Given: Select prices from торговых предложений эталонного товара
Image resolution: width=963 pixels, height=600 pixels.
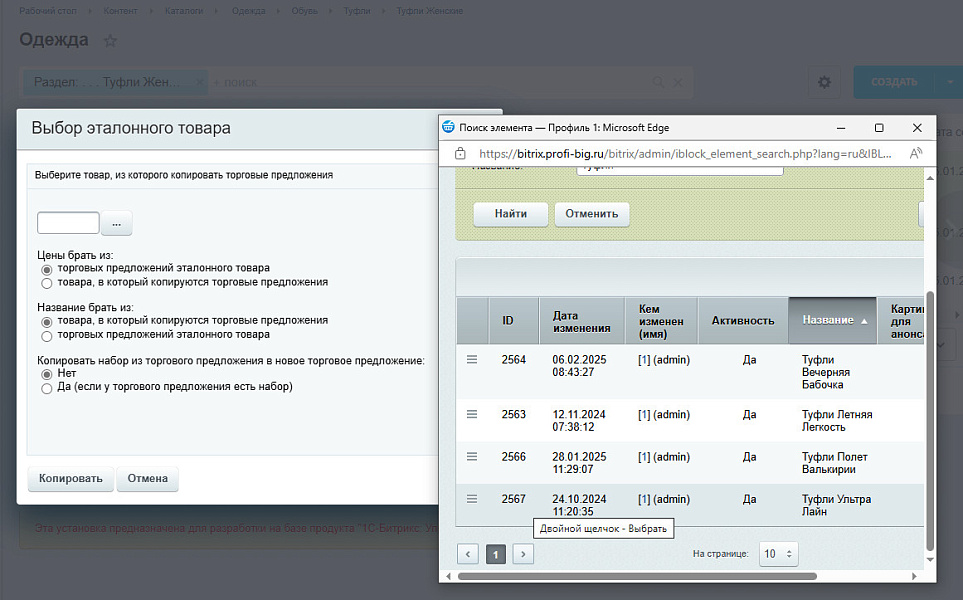Looking at the screenshot, I should pyautogui.click(x=46, y=269).
